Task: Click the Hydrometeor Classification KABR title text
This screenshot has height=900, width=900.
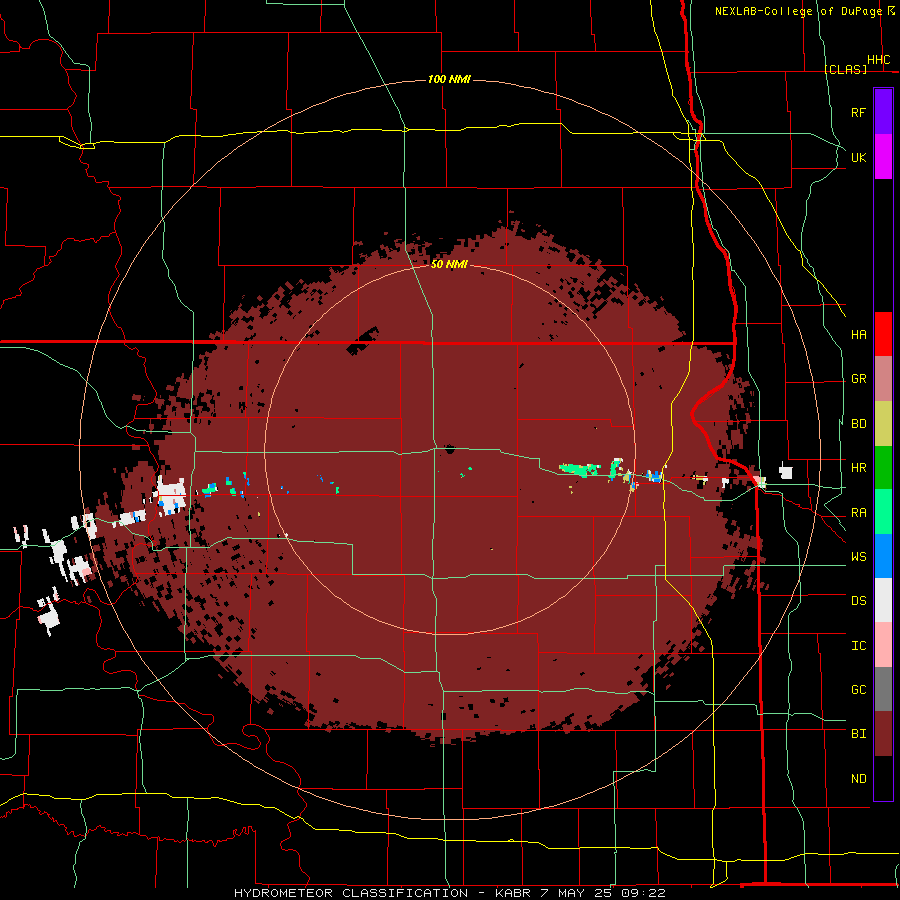Action: click(450, 893)
